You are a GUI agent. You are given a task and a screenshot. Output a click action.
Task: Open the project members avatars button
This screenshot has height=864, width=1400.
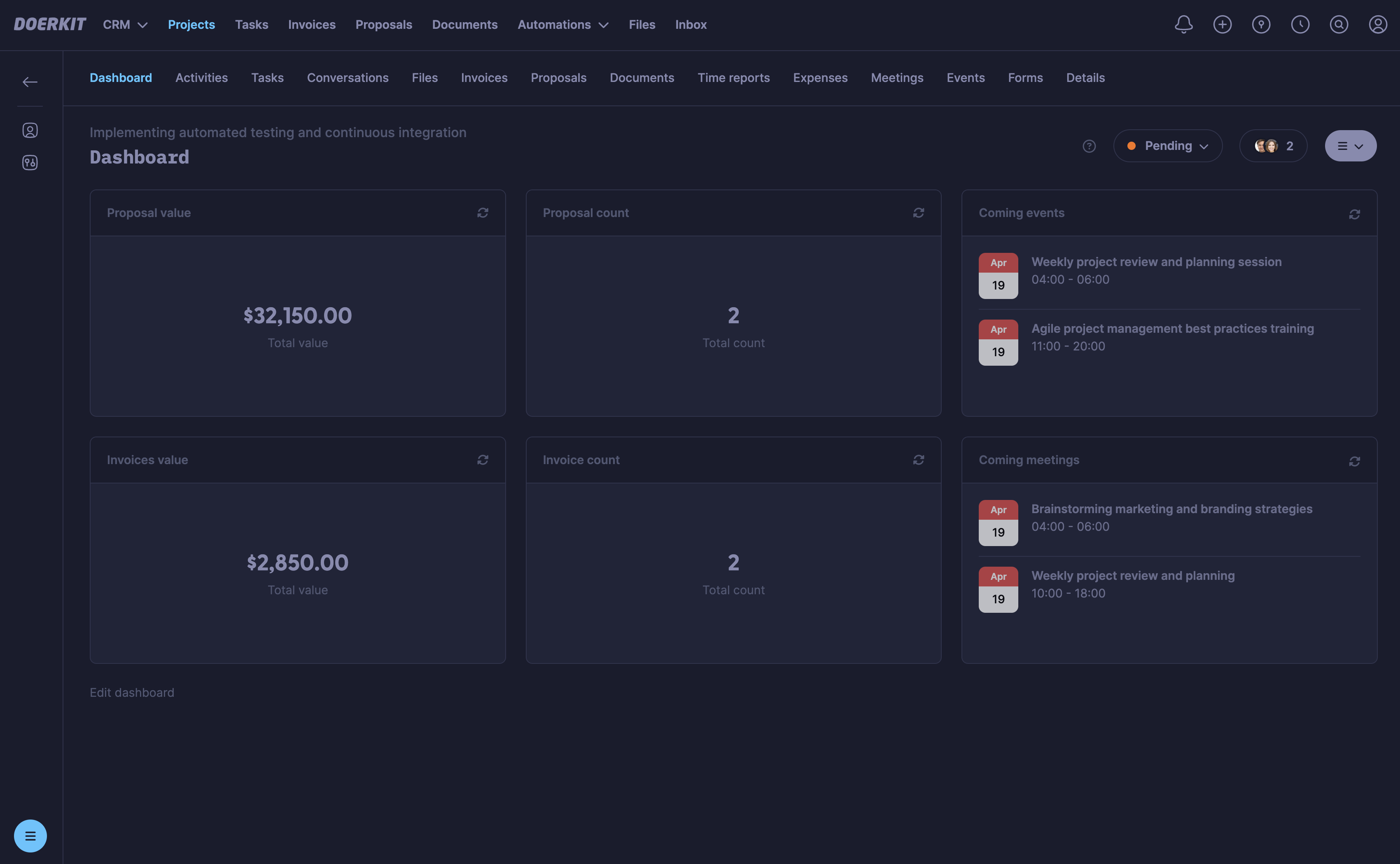coord(1273,146)
